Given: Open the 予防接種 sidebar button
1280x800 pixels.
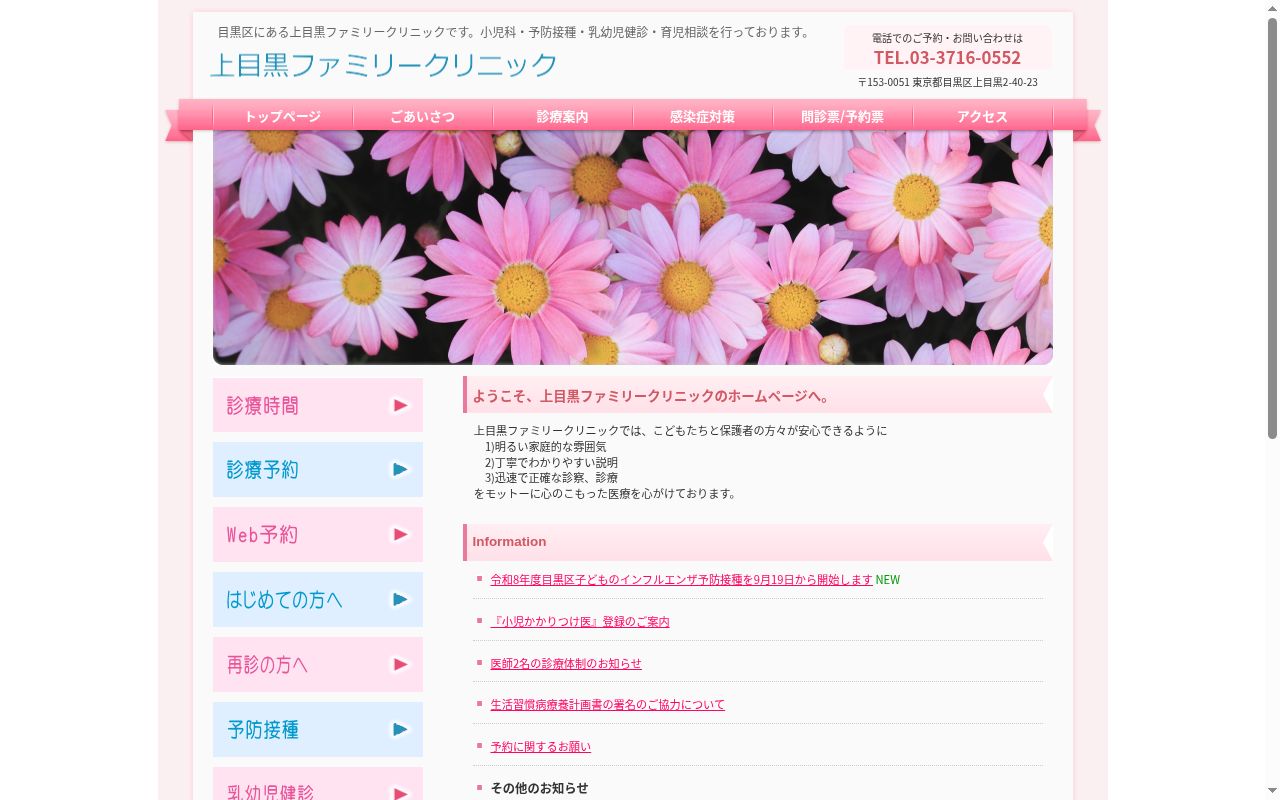Looking at the screenshot, I should pyautogui.click(x=318, y=730).
